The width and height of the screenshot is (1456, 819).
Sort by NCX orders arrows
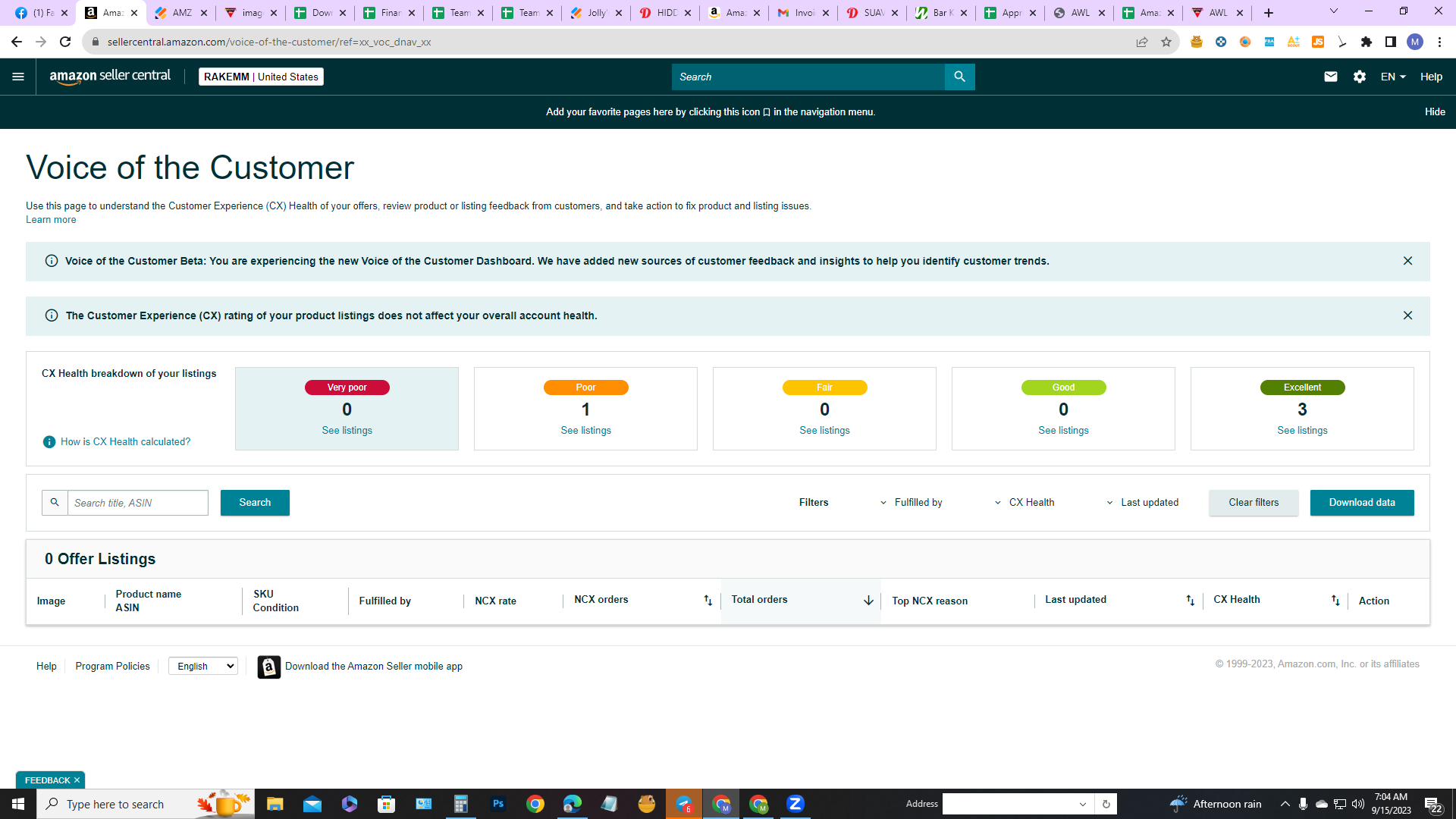click(708, 601)
